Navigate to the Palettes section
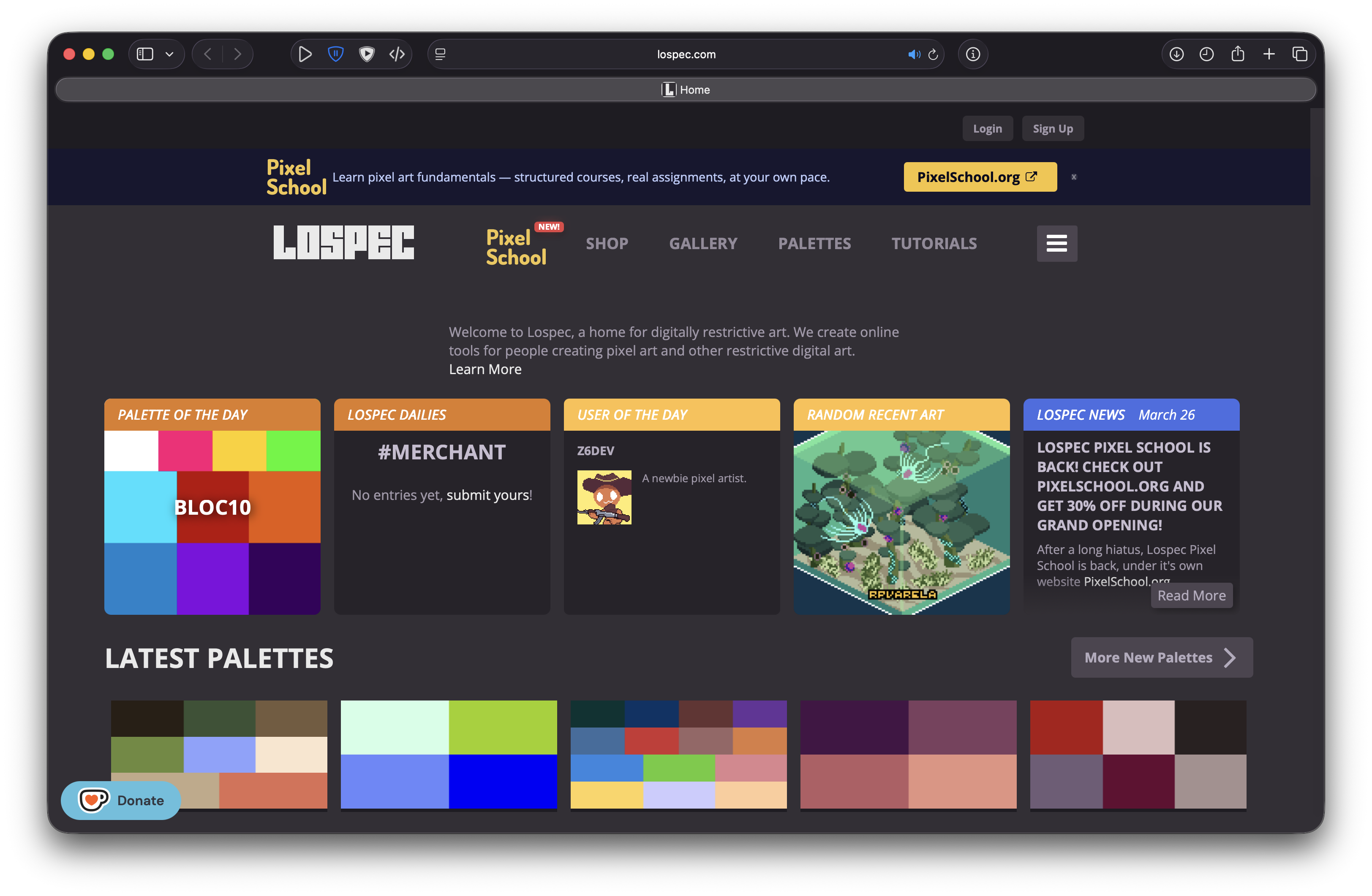This screenshot has height=896, width=1372. tap(814, 244)
